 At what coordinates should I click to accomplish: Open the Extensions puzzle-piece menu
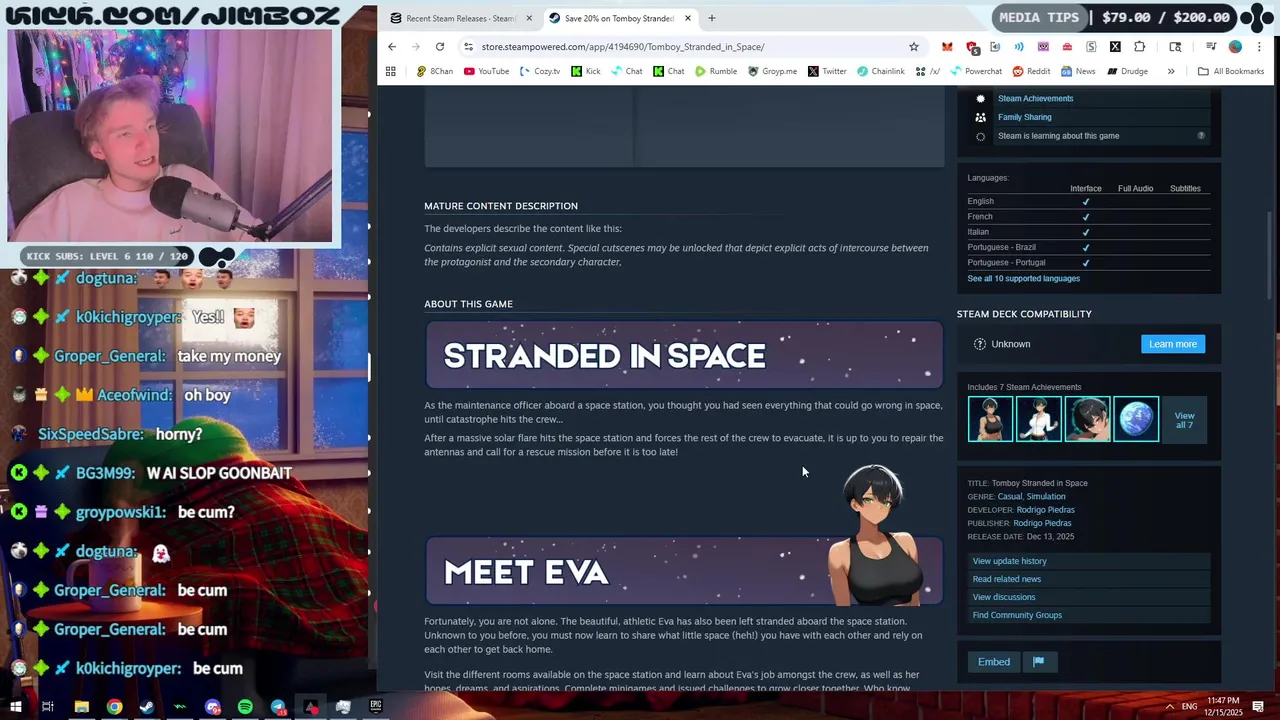tap(1139, 47)
